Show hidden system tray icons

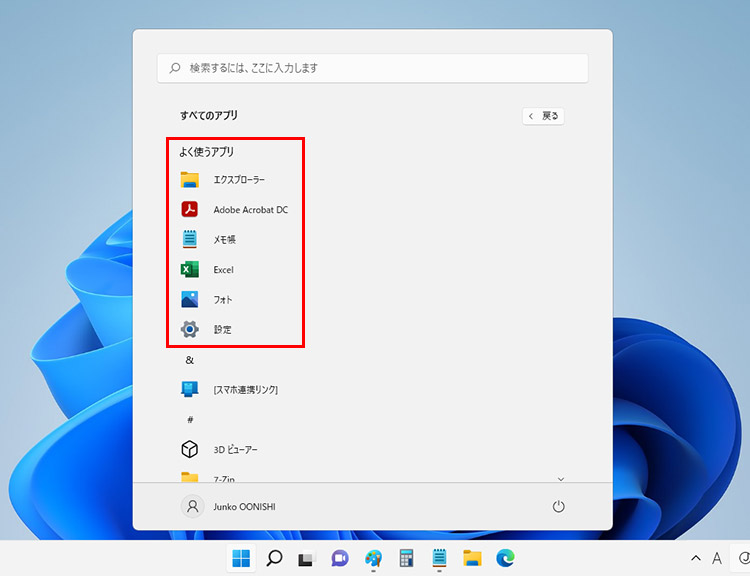695,558
